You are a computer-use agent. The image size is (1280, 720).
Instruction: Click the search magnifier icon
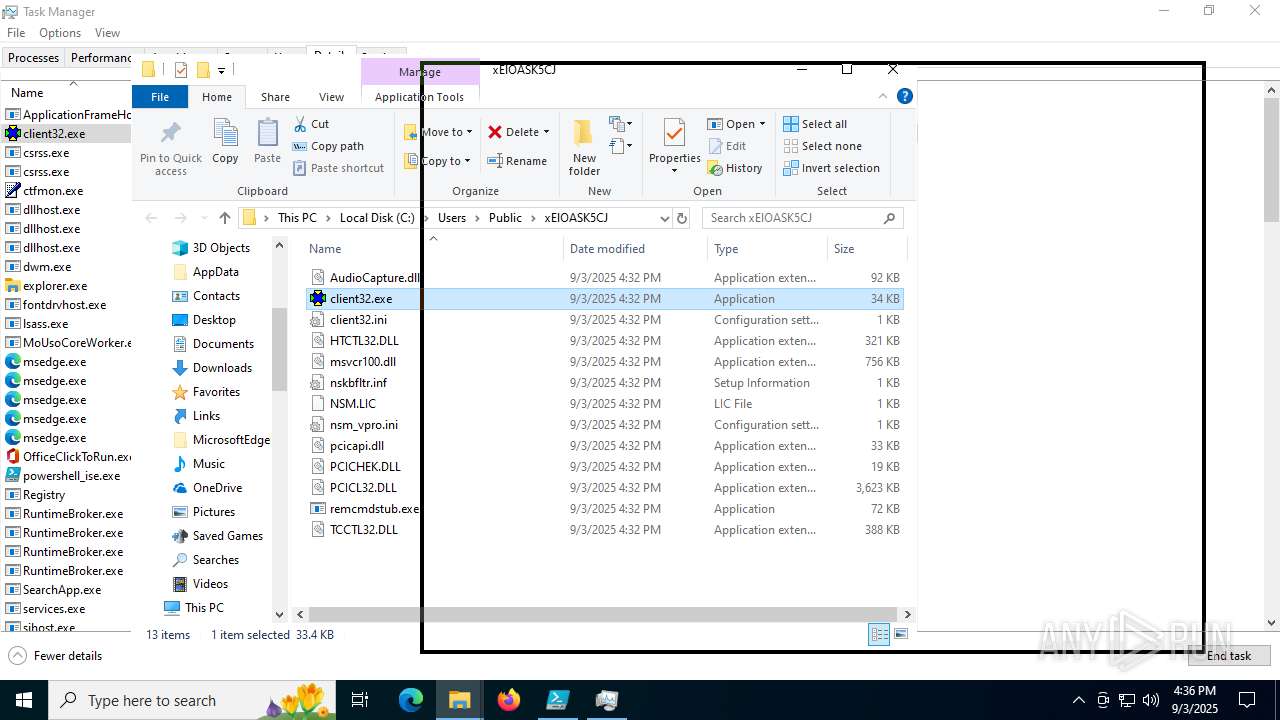click(889, 218)
